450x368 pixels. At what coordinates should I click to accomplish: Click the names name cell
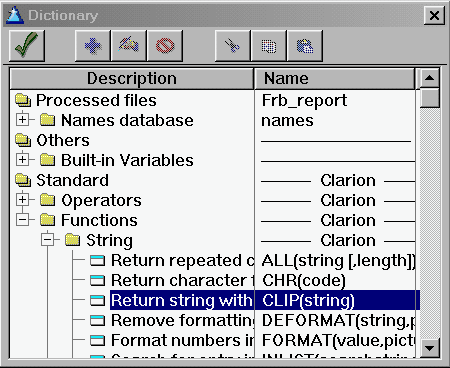point(287,120)
